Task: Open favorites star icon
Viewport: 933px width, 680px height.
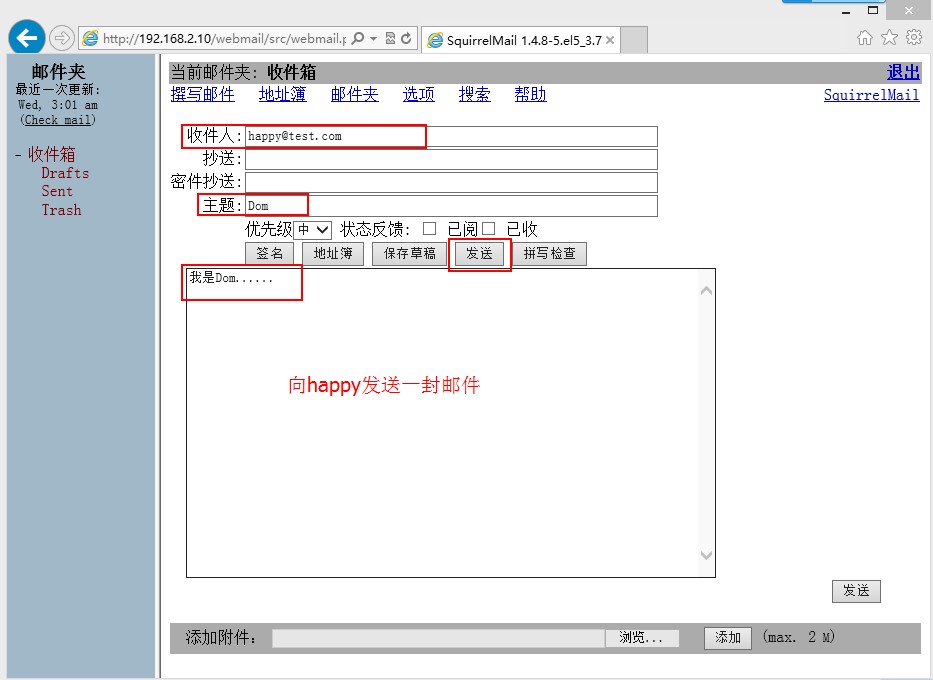Action: pyautogui.click(x=889, y=37)
